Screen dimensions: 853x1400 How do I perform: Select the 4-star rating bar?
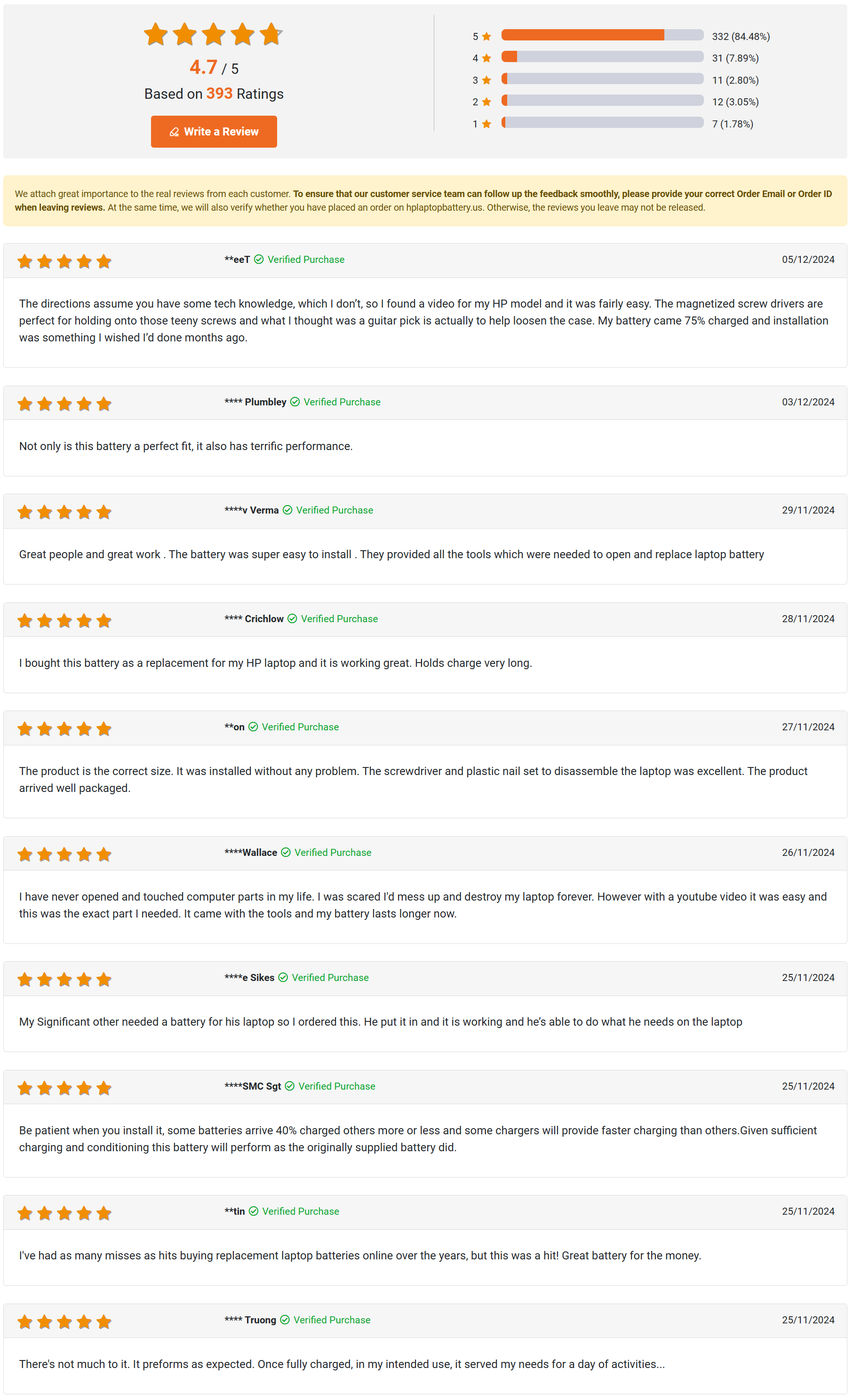[x=602, y=57]
